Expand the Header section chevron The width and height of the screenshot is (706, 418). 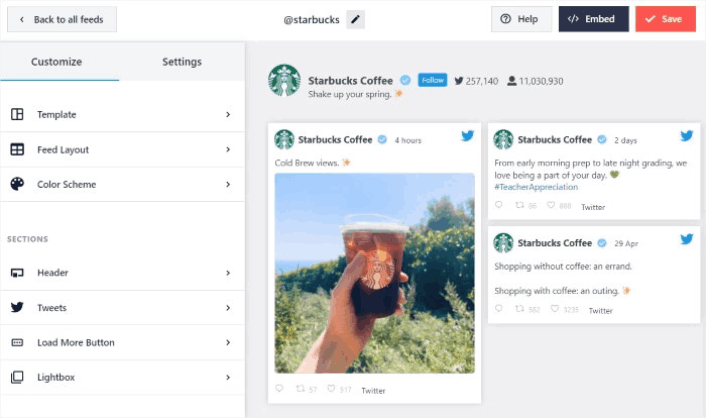click(228, 273)
